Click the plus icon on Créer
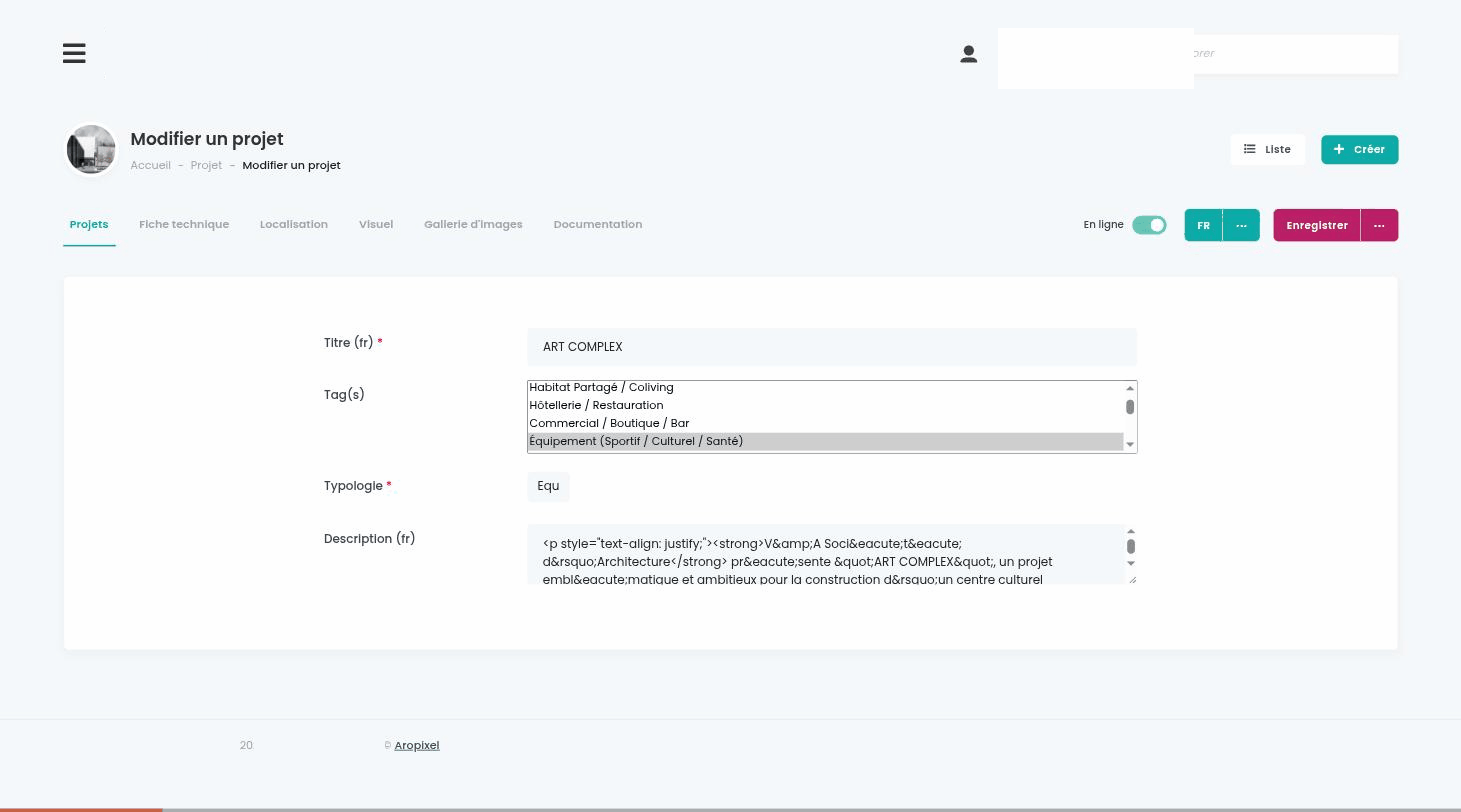1461x812 pixels. point(1339,149)
